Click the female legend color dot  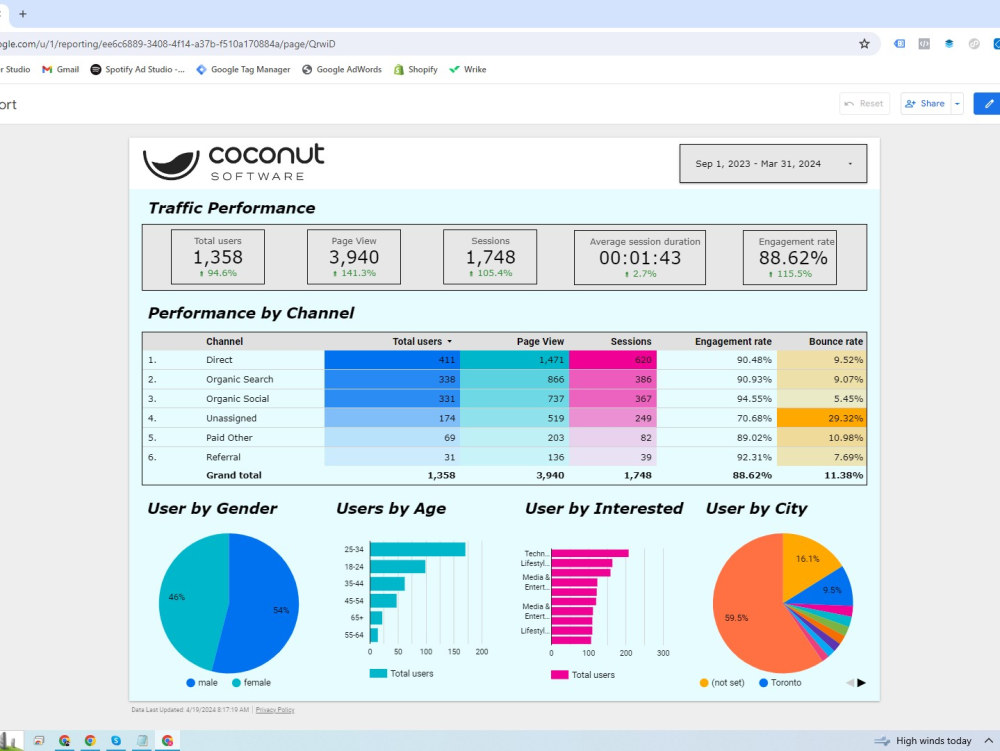237,683
